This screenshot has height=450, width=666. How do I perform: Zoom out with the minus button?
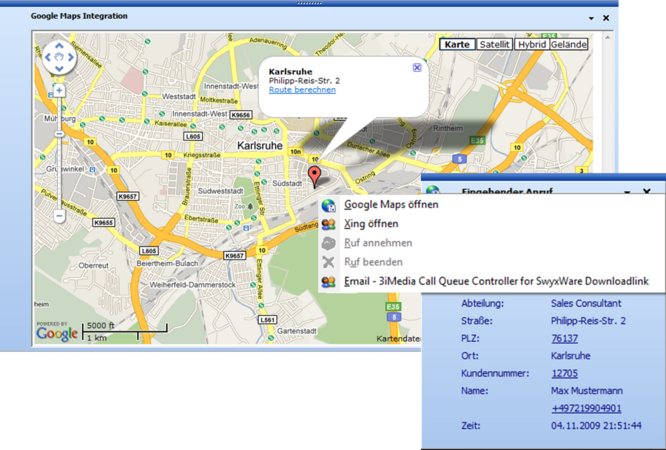click(x=59, y=215)
